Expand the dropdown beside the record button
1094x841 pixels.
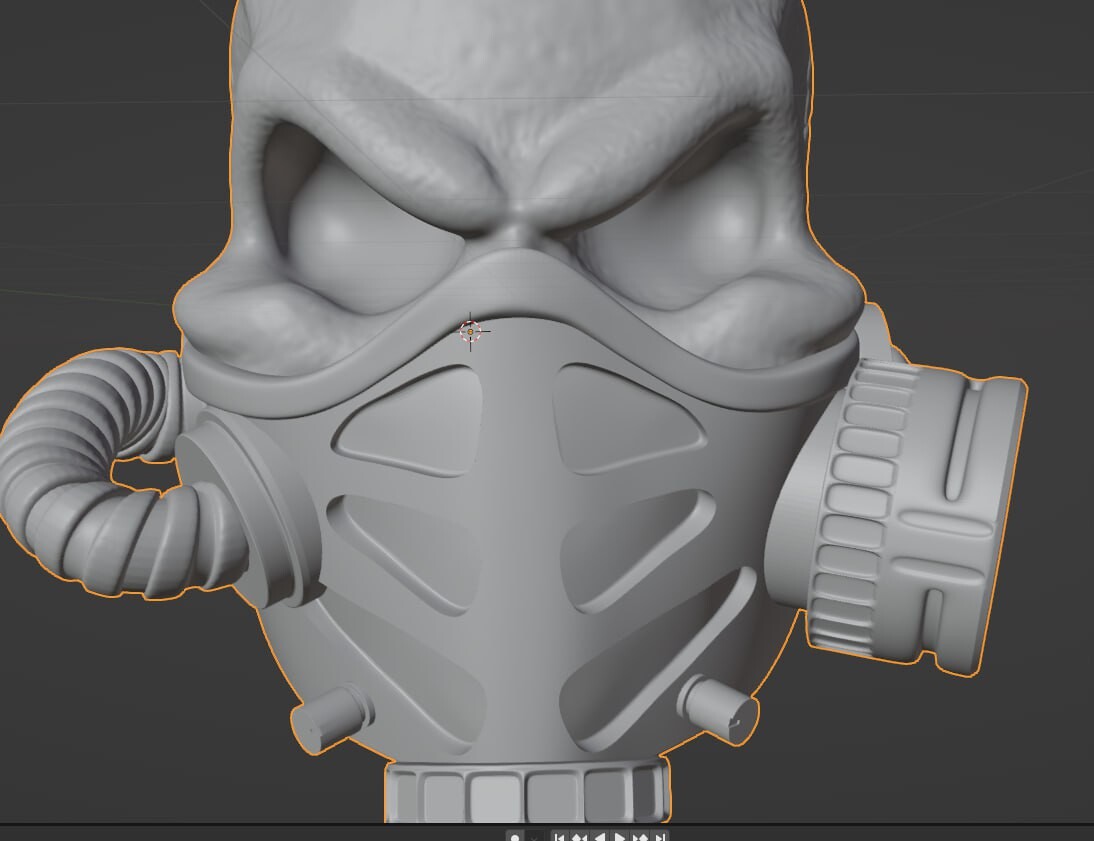(x=534, y=835)
